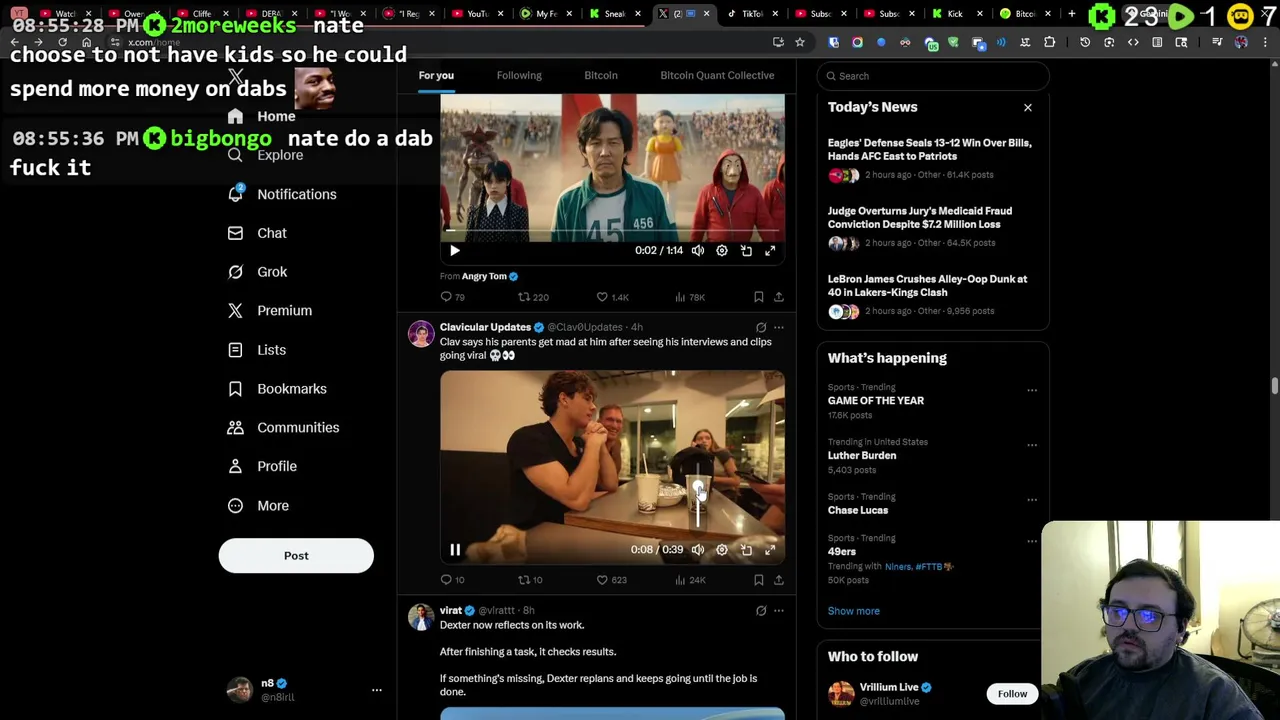Open the 49ers trending topic
The height and width of the screenshot is (720, 1280).
(841, 551)
